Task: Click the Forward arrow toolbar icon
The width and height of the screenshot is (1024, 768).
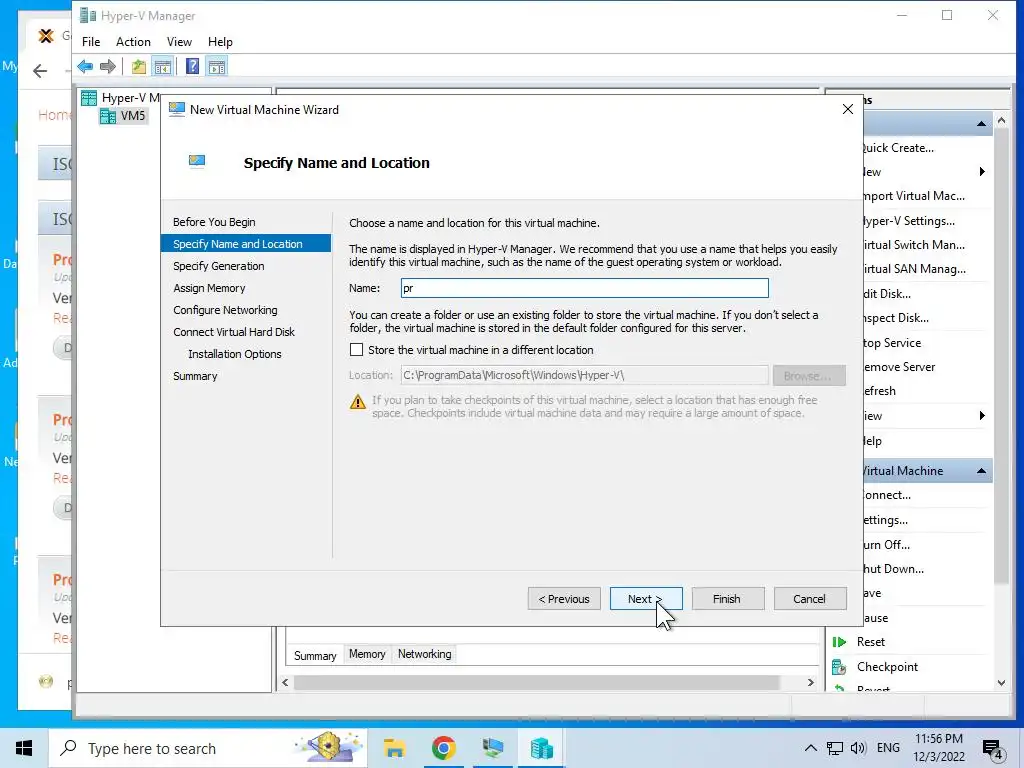Action: pos(108,66)
